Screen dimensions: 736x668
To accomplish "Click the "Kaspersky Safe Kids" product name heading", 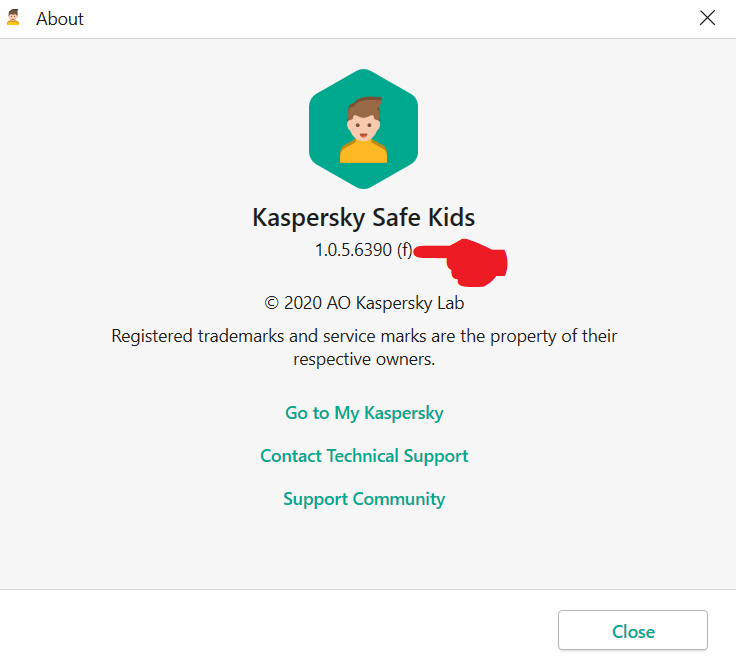I will (364, 217).
